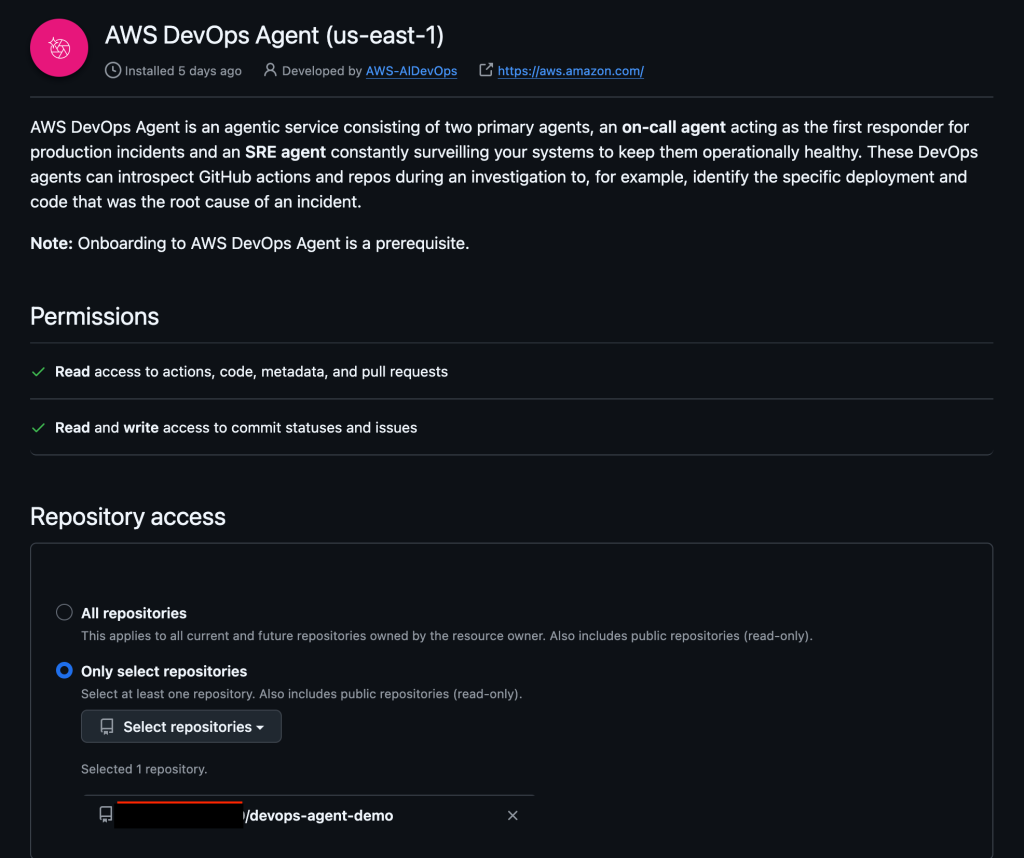This screenshot has width=1024, height=858.
Task: Click the bold on-call agent text
Action: (673, 127)
